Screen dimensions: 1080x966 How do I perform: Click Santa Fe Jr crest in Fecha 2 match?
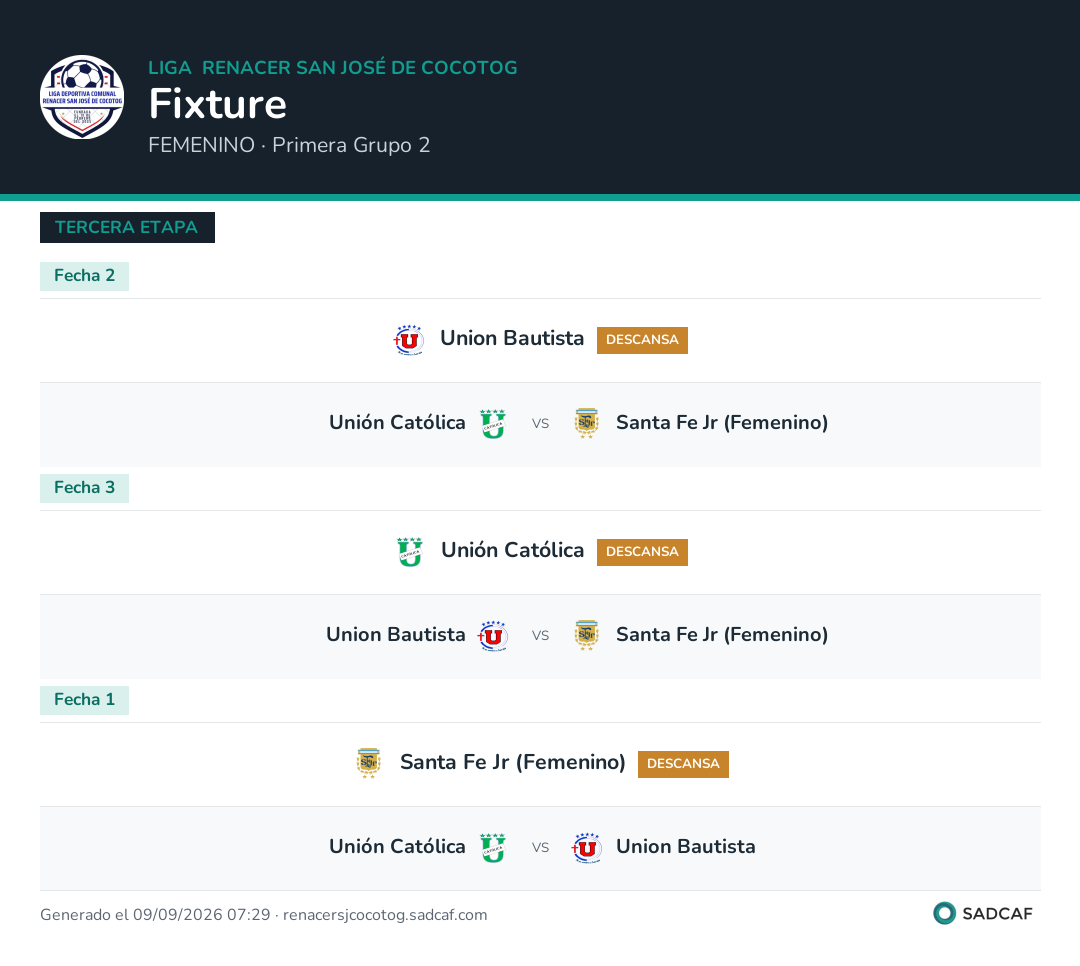tap(586, 424)
